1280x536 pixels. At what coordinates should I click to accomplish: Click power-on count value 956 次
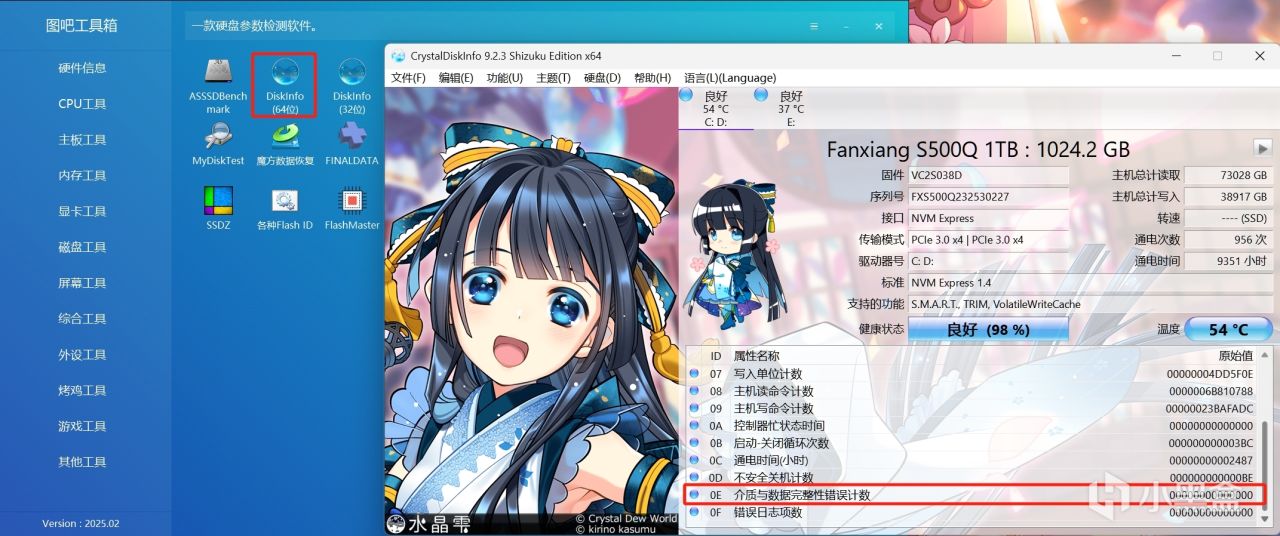pos(1228,240)
